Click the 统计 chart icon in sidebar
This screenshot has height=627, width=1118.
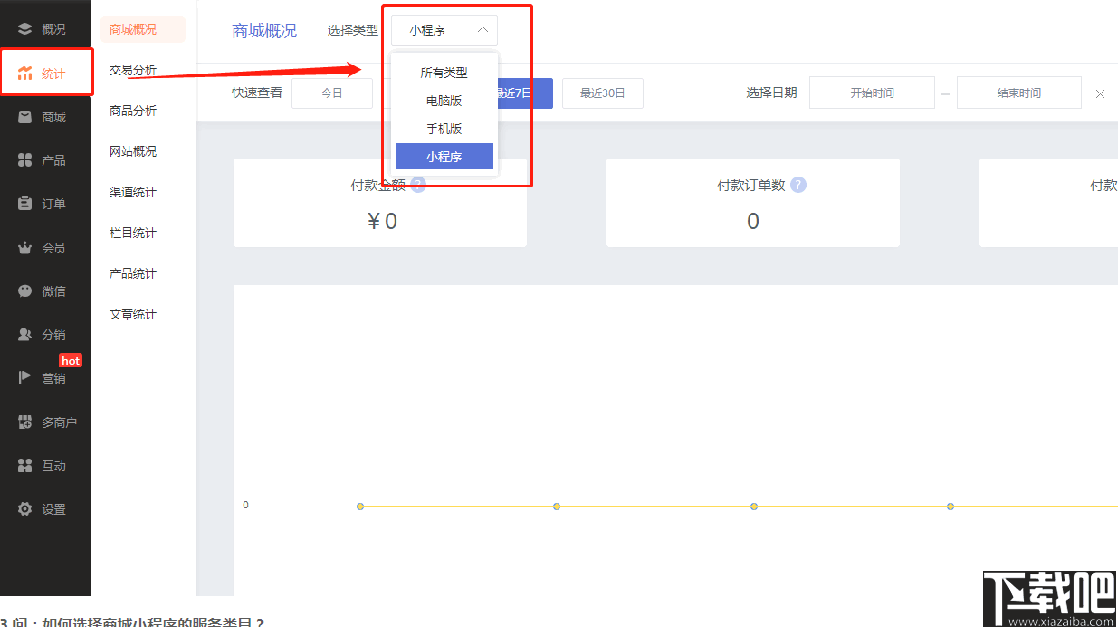pos(25,73)
